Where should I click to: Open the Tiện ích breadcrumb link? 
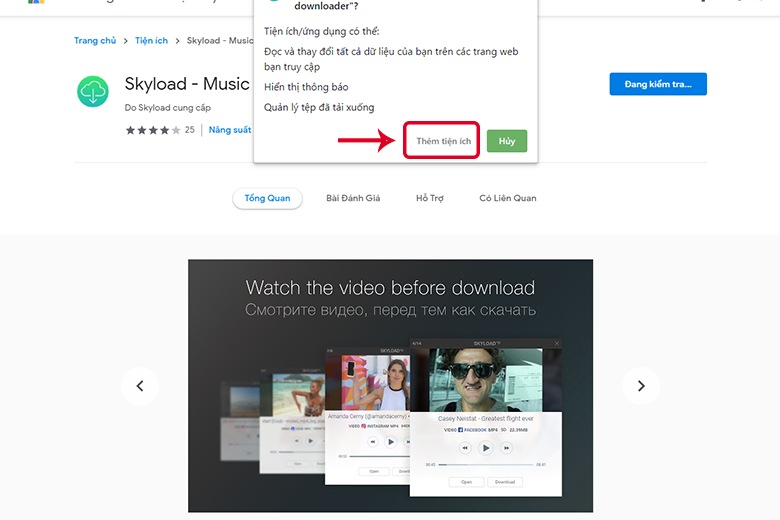pos(151,40)
